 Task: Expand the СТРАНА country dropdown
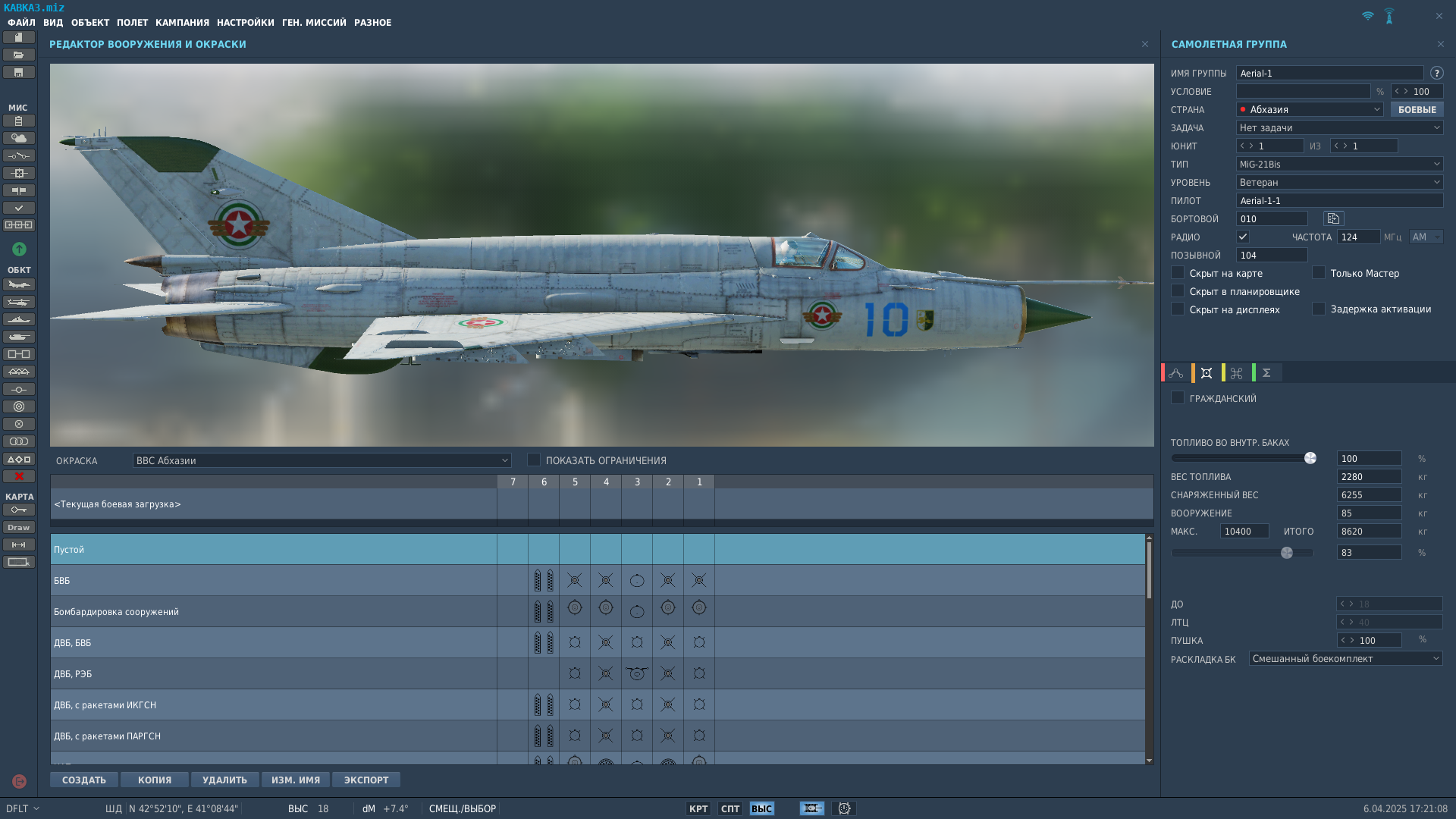1310,110
